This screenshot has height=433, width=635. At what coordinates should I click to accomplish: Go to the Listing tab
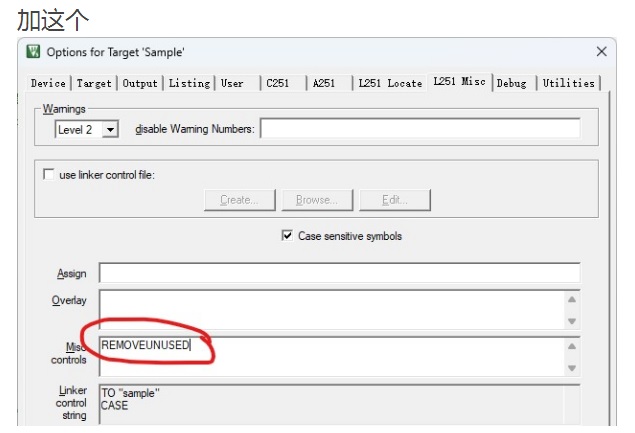click(x=189, y=83)
